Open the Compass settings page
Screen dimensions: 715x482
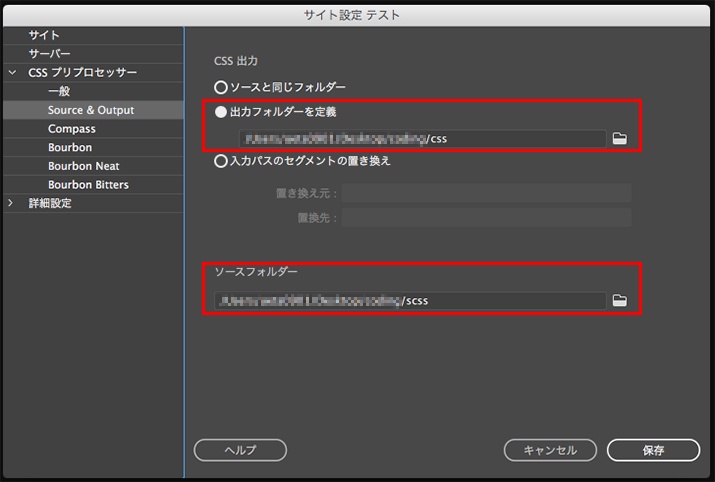pos(72,129)
